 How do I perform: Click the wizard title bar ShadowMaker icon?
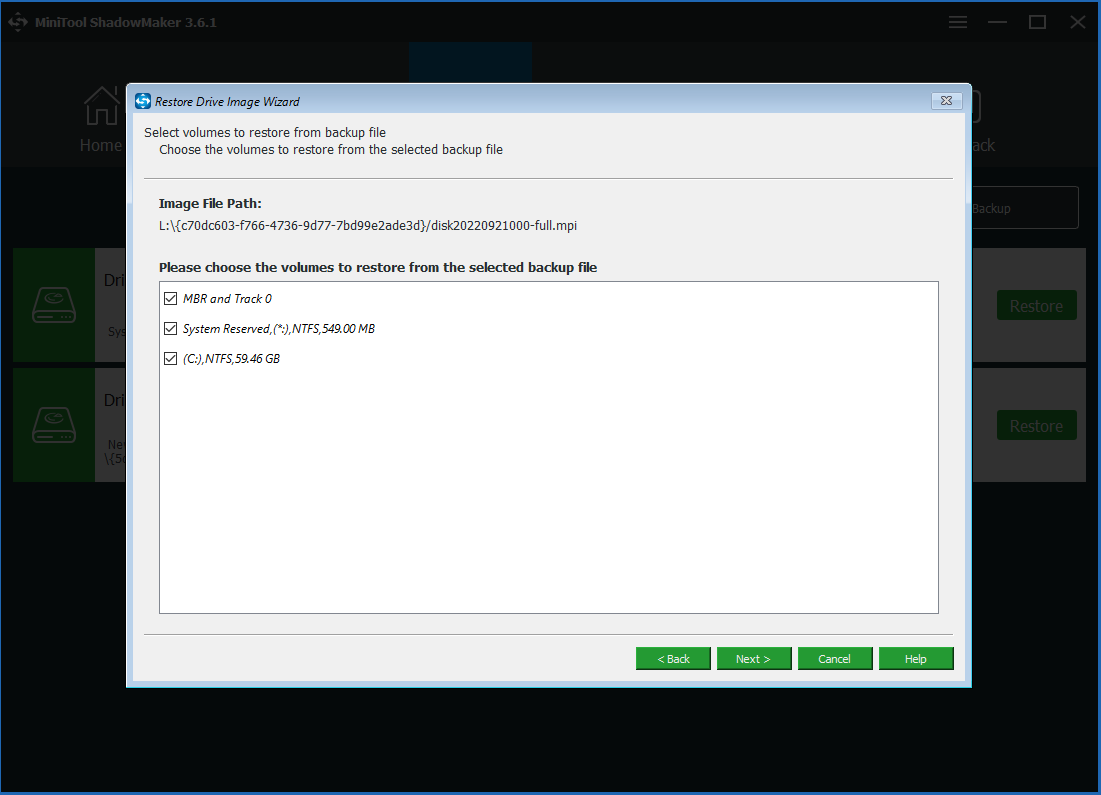(x=141, y=101)
